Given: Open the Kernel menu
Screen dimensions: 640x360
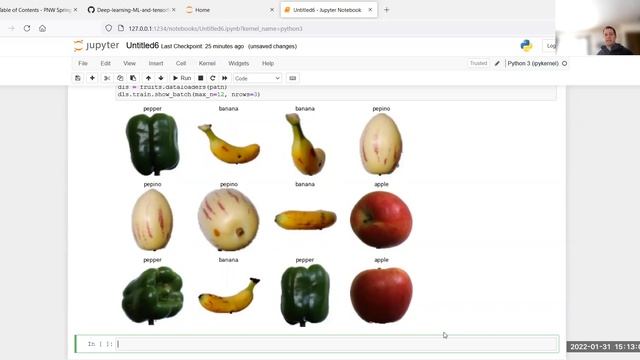Looking at the screenshot, I should [x=207, y=63].
